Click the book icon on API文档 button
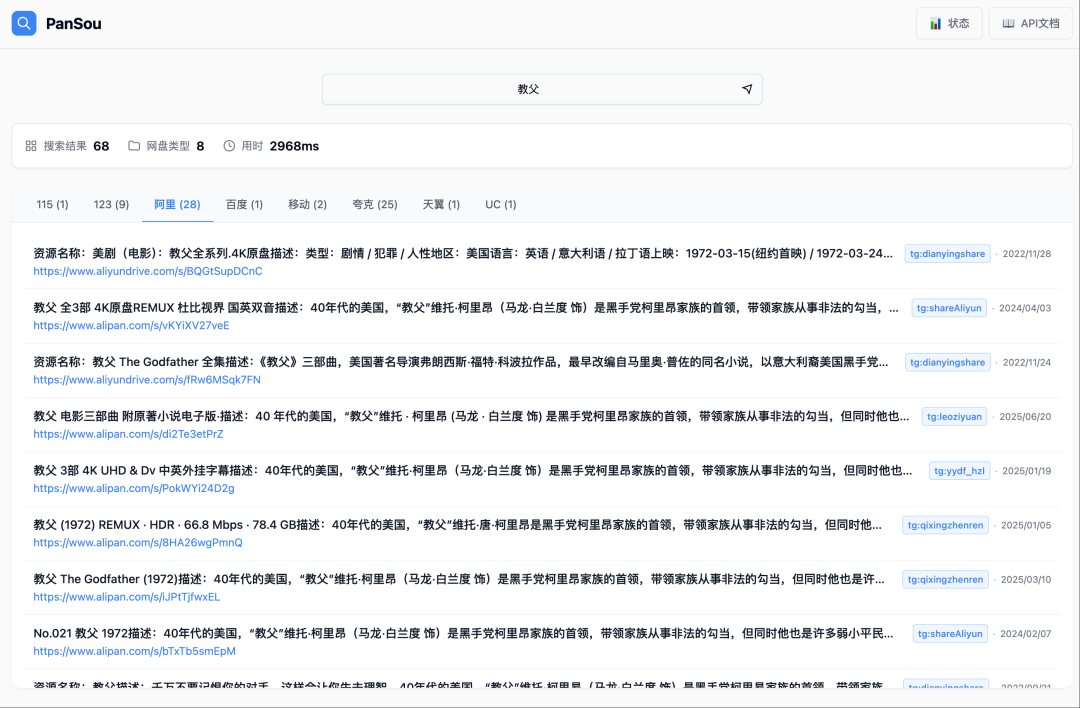The image size is (1080, 708). click(x=1007, y=23)
